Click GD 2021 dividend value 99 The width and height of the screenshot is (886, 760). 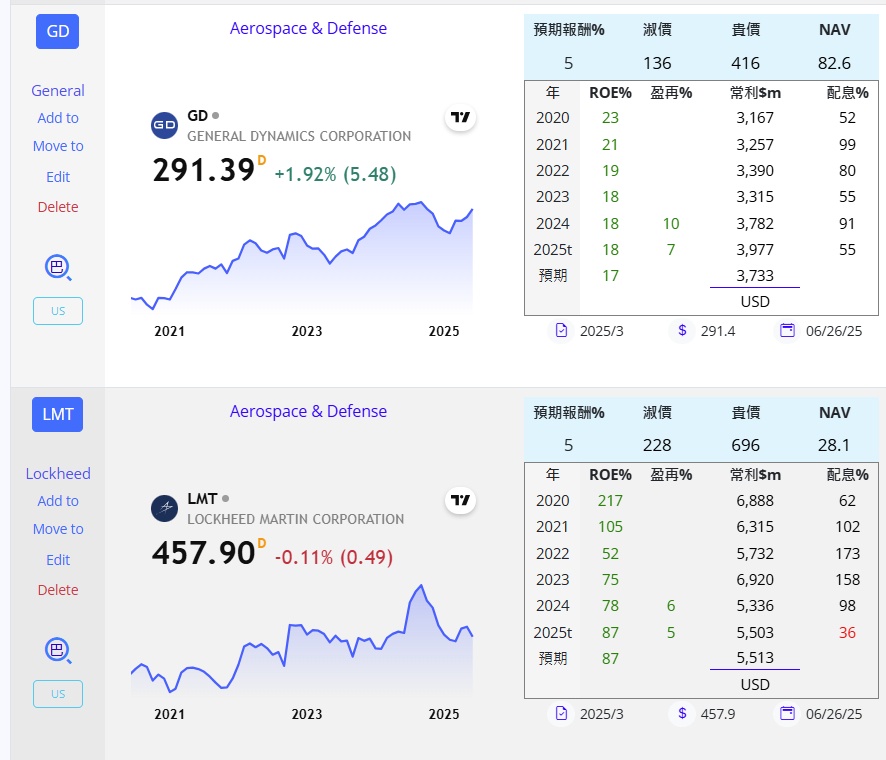coord(847,145)
